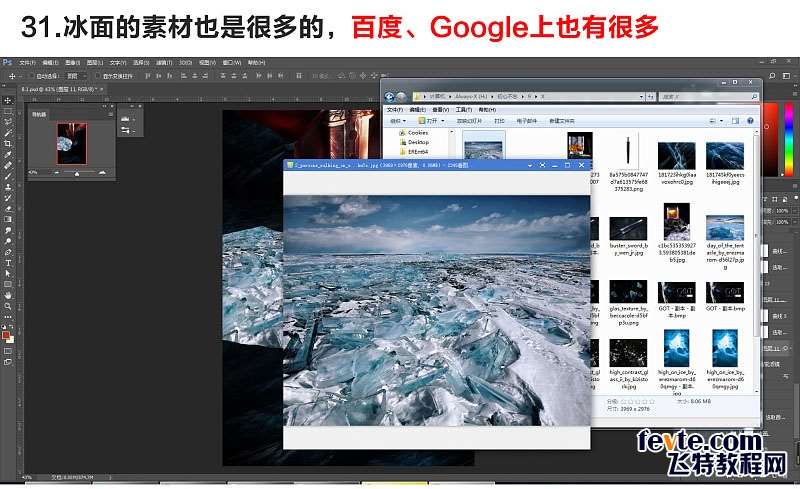Select the Brush tool

click(8, 176)
